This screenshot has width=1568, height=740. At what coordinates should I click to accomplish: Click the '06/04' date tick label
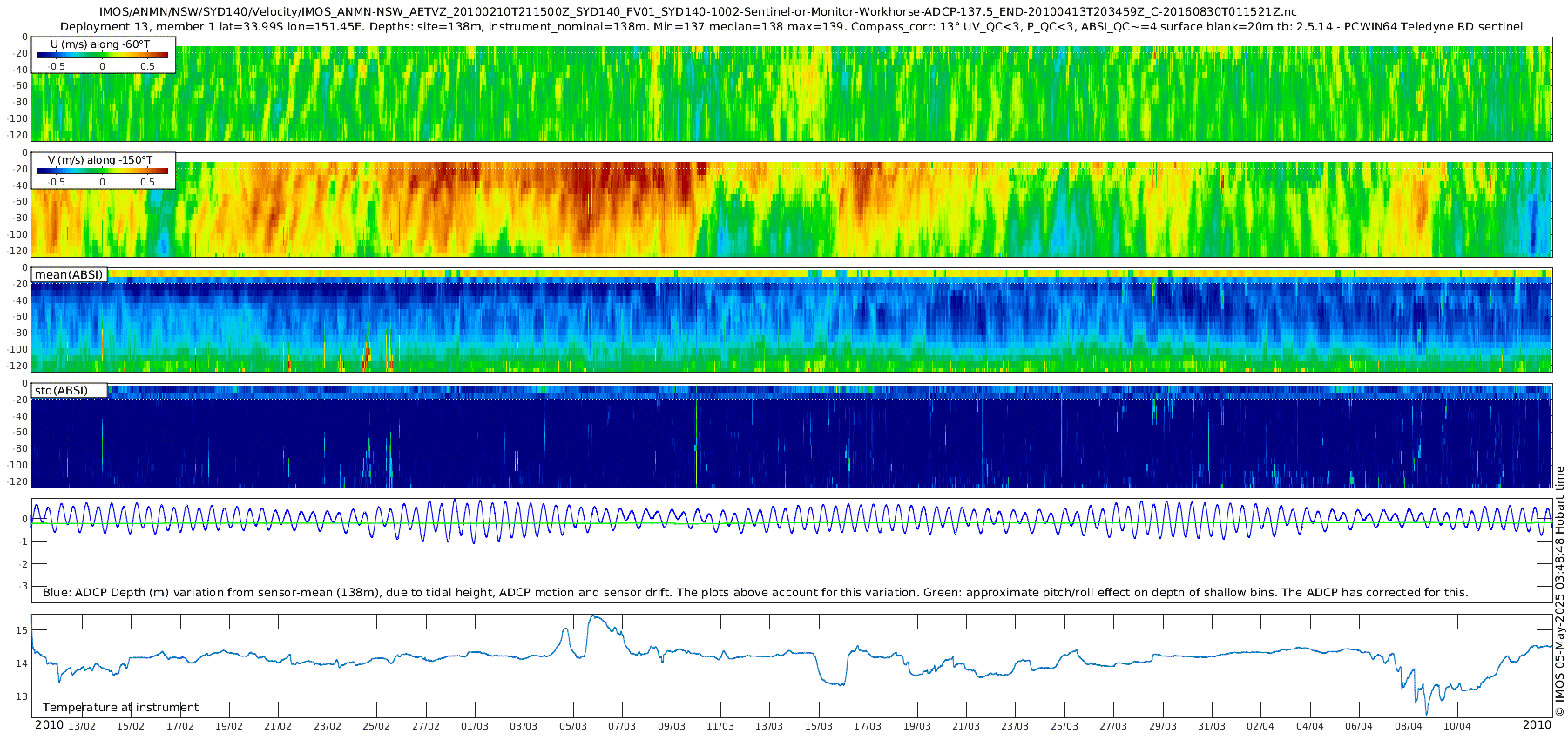[1359, 726]
